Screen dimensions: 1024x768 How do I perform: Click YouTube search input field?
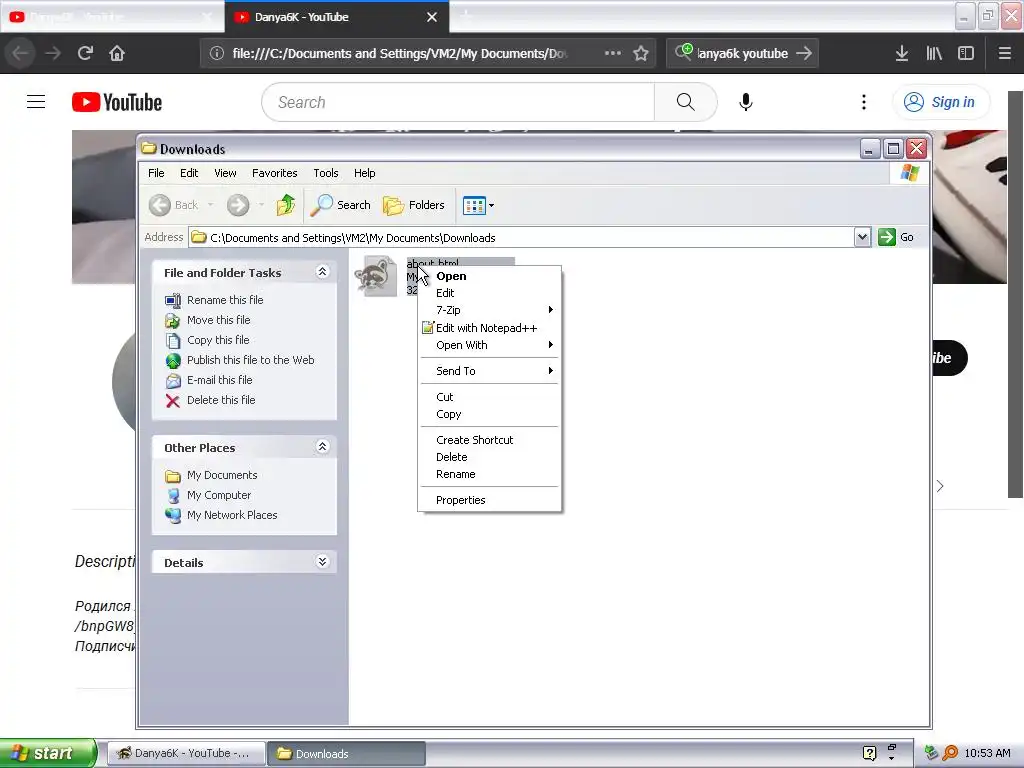click(458, 102)
